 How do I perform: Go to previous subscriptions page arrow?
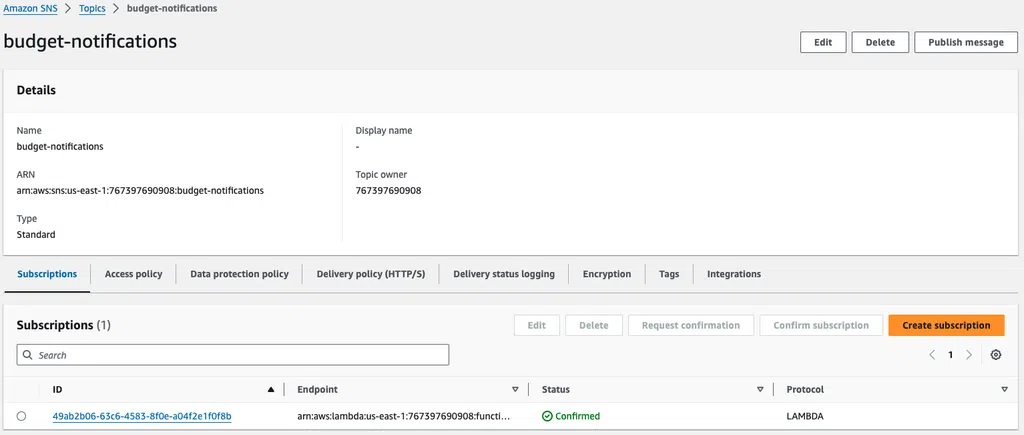[932, 355]
